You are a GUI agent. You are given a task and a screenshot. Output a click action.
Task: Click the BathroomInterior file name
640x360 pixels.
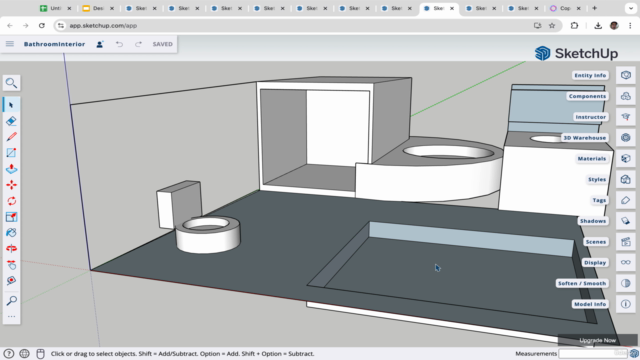[54, 44]
